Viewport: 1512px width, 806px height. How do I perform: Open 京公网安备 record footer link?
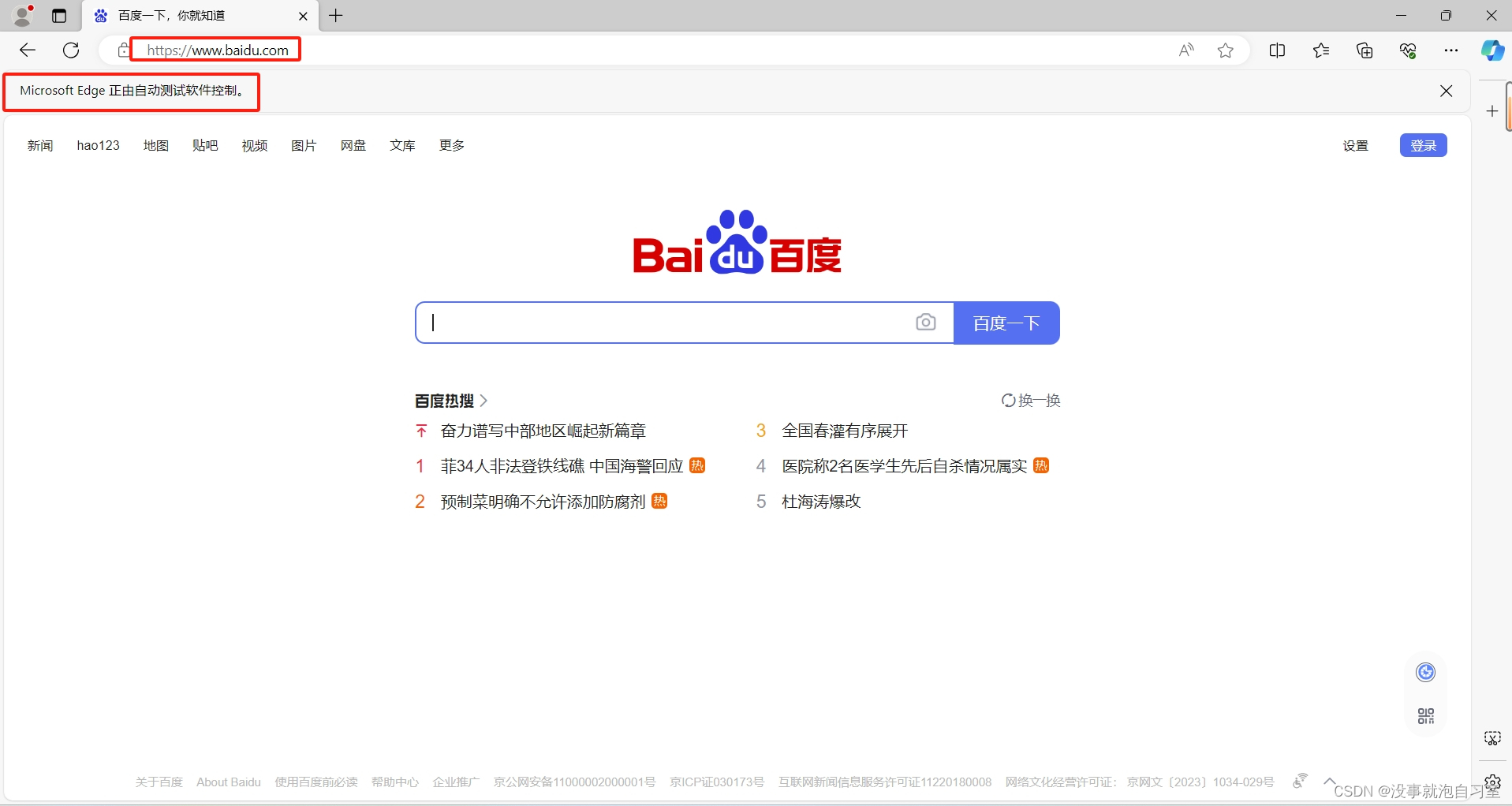(574, 782)
